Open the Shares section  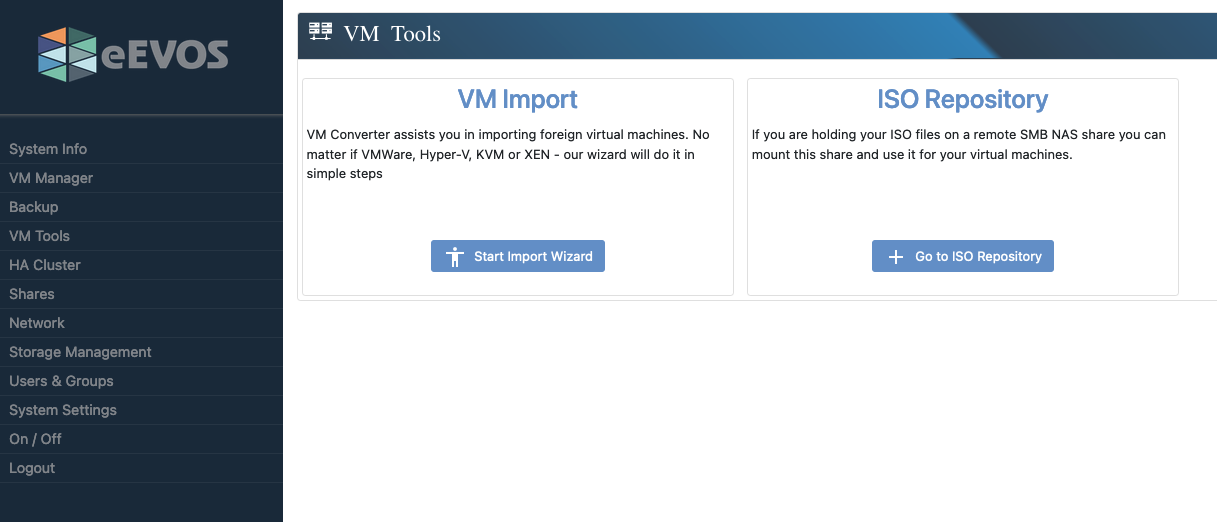(x=32, y=294)
